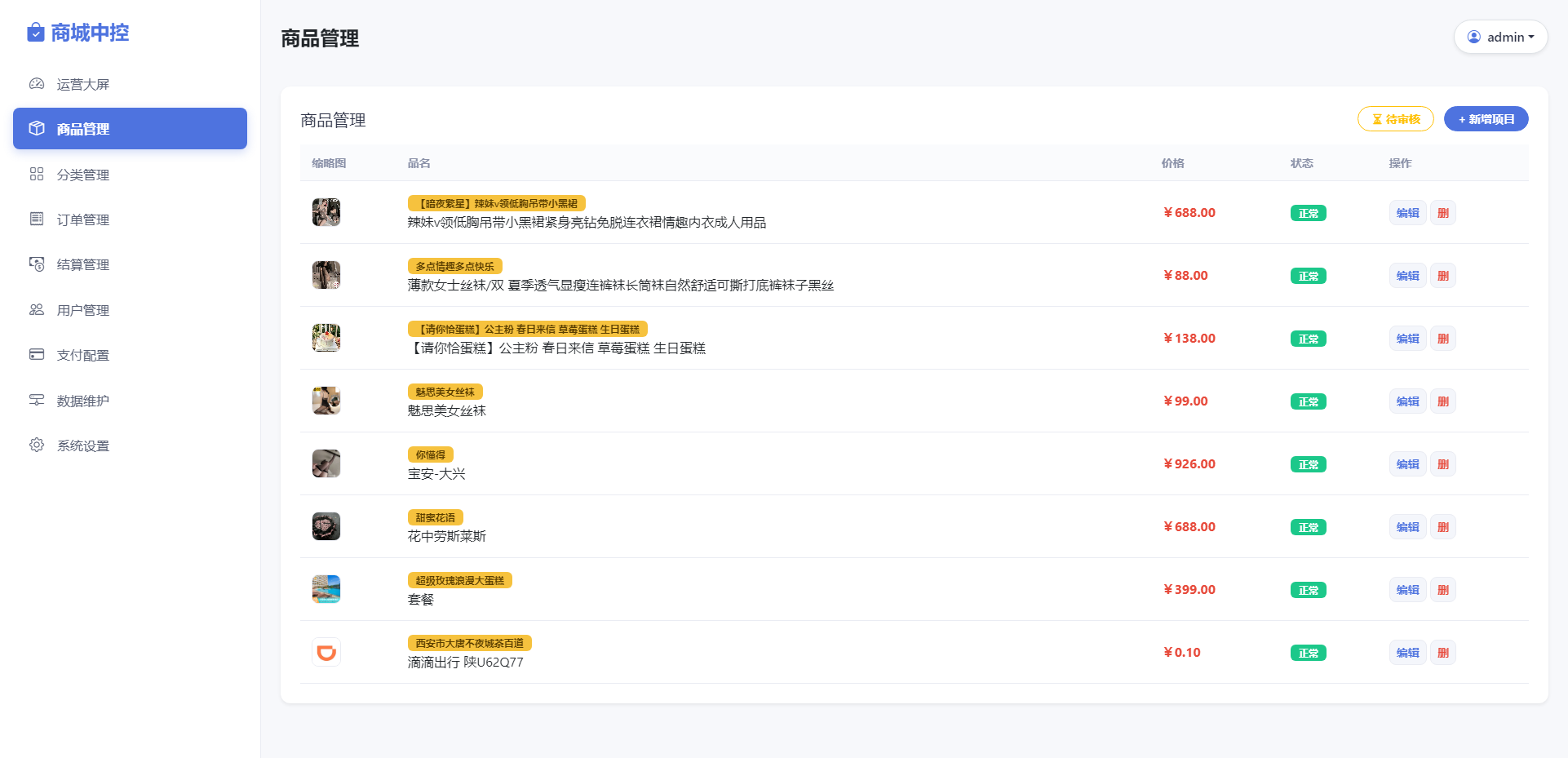The height and width of the screenshot is (758, 1568).
Task: Open 数据维护 maintenance icon
Action: point(37,400)
